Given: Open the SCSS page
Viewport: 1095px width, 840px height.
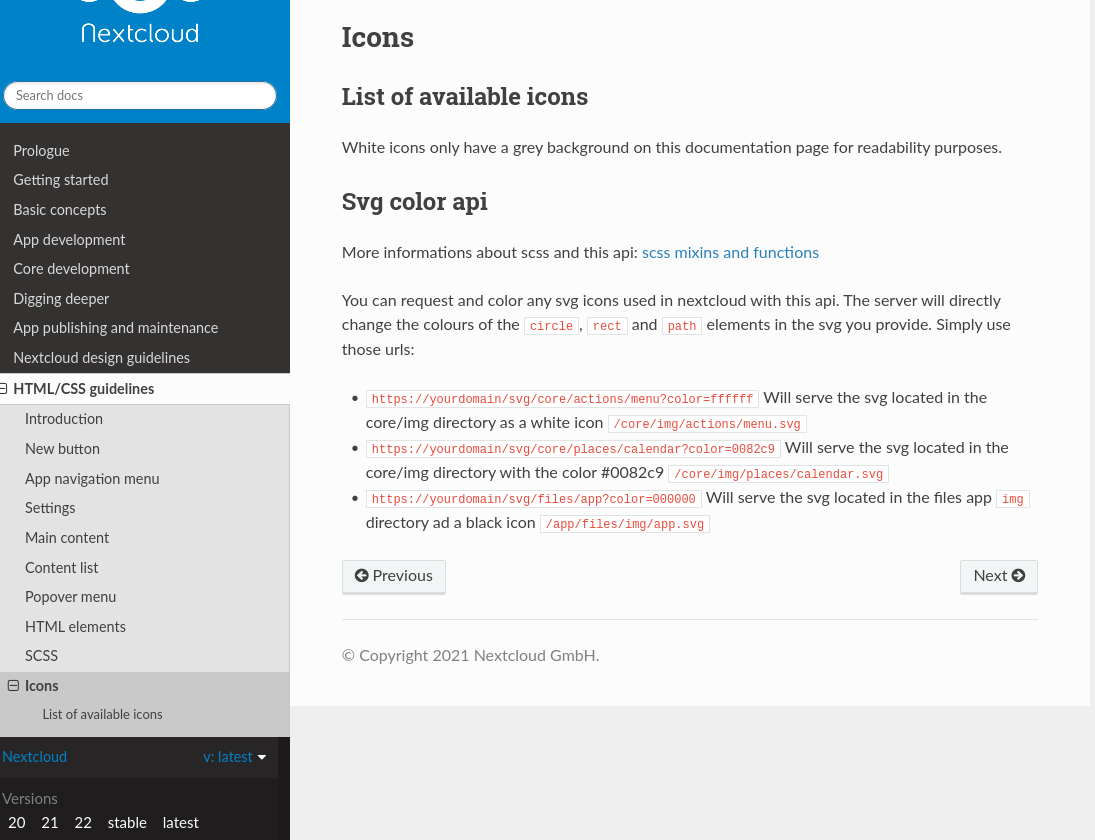Looking at the screenshot, I should tap(41, 656).
